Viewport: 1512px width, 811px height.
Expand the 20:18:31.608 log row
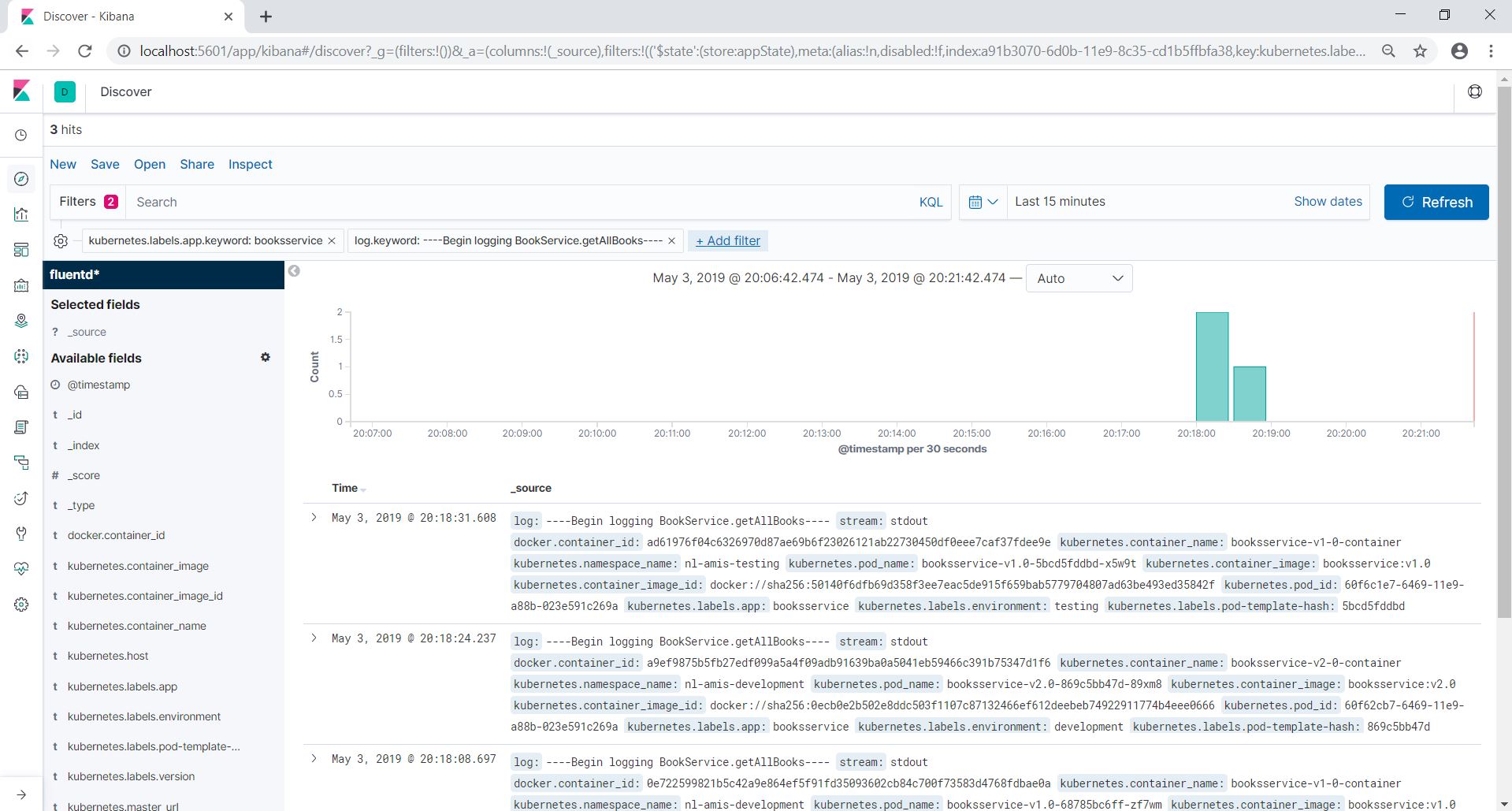click(x=314, y=518)
